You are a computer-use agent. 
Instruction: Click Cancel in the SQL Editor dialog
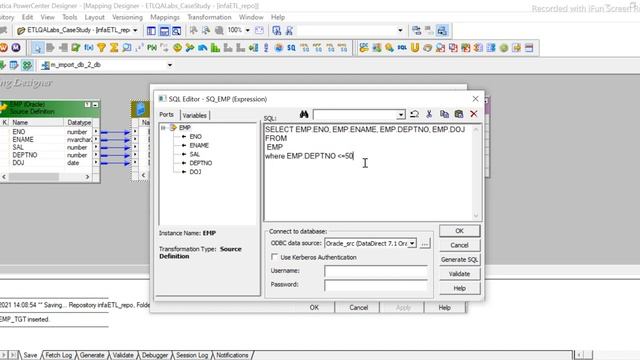tap(460, 245)
